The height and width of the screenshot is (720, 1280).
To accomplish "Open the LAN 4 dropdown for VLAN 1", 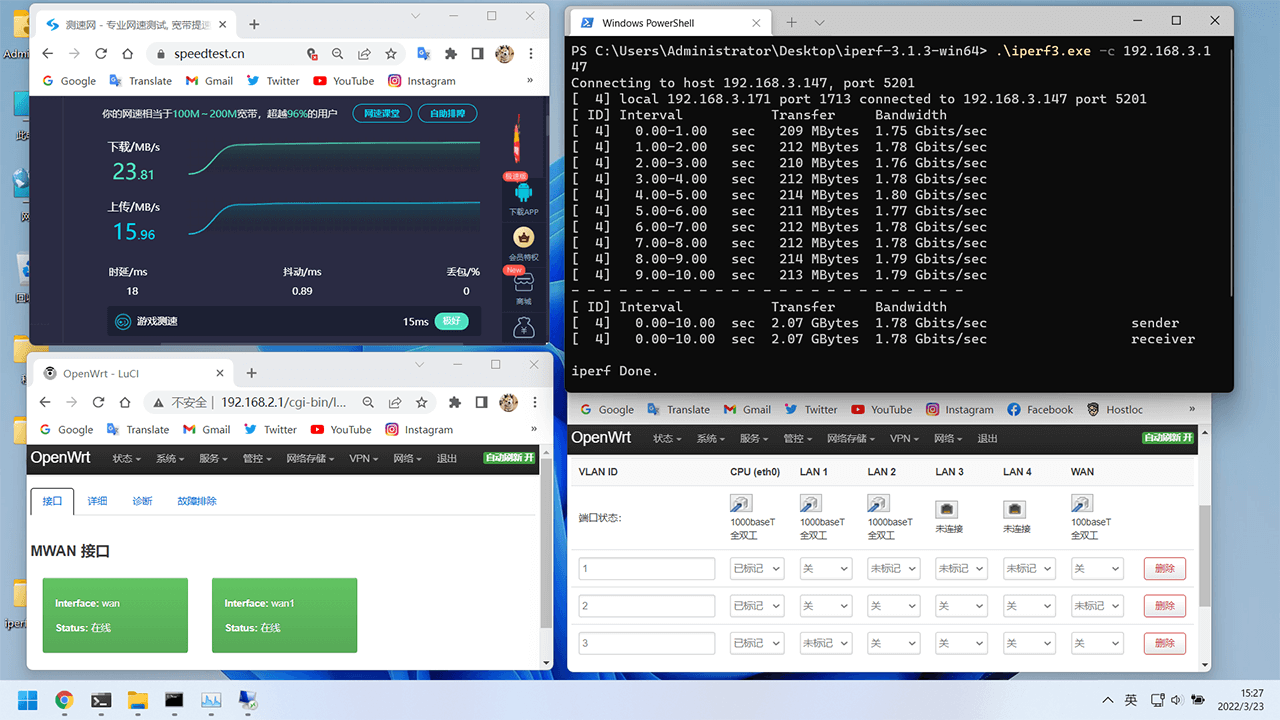I will [x=1029, y=568].
